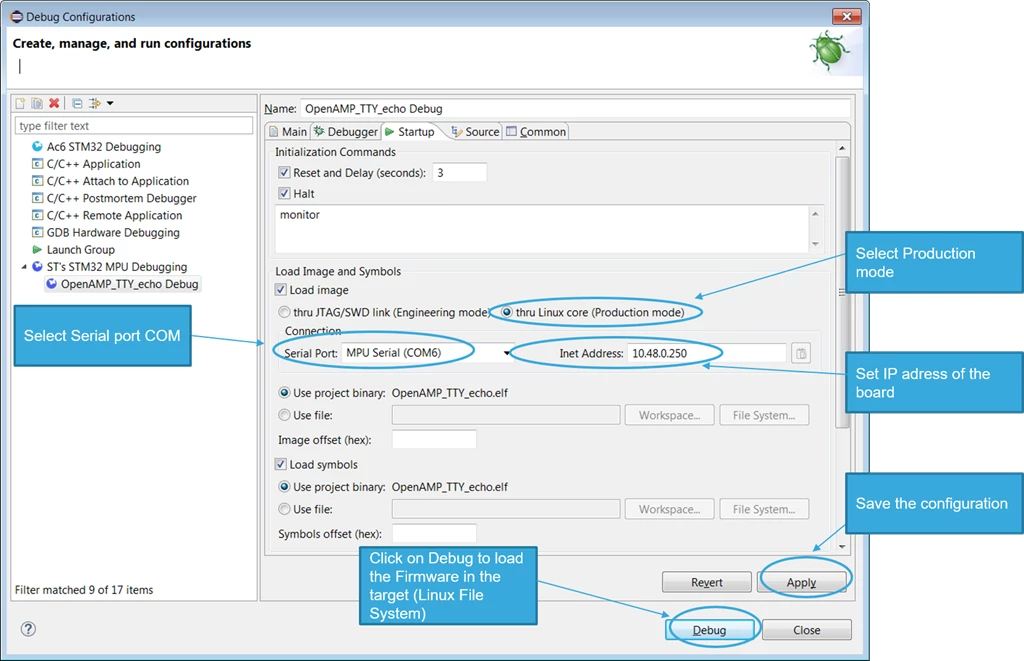This screenshot has height=661, width=1024.
Task: Select C/C++ Attach to Application
Action: point(118,181)
